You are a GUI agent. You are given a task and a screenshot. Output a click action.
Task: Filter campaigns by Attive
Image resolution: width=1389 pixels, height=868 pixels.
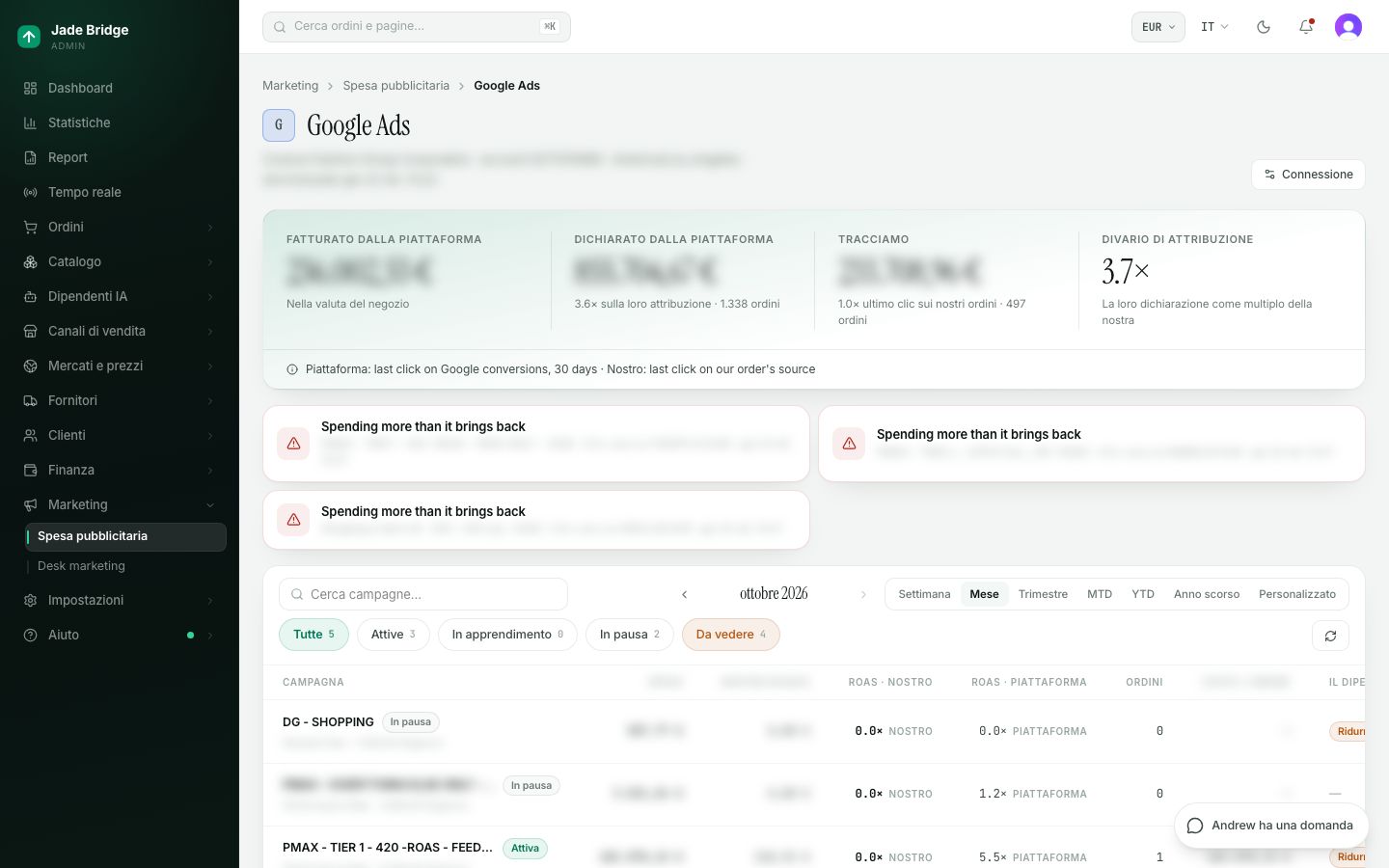pyautogui.click(x=394, y=635)
